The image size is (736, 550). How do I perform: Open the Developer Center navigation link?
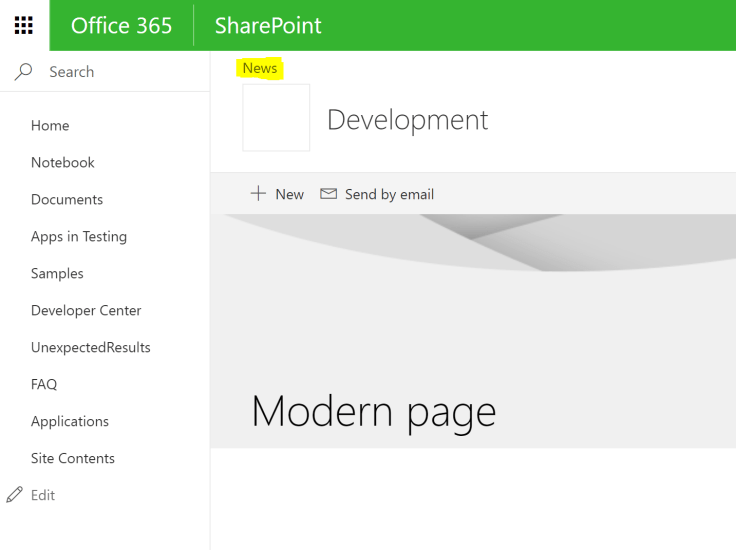(86, 311)
